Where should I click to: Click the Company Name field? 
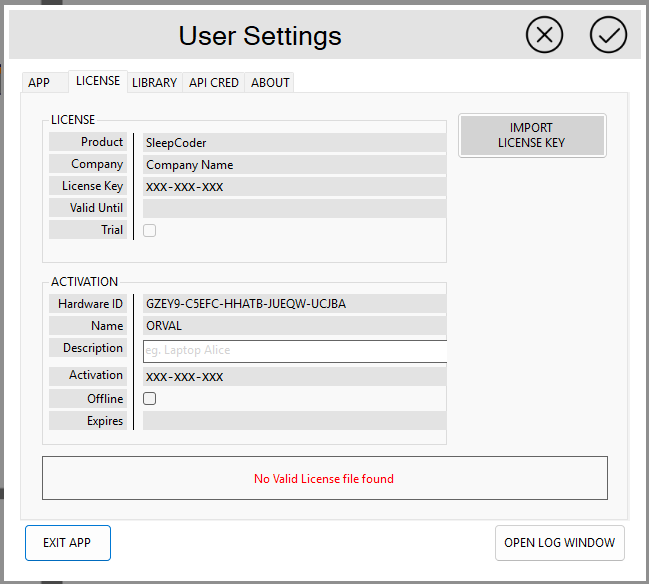click(x=294, y=165)
